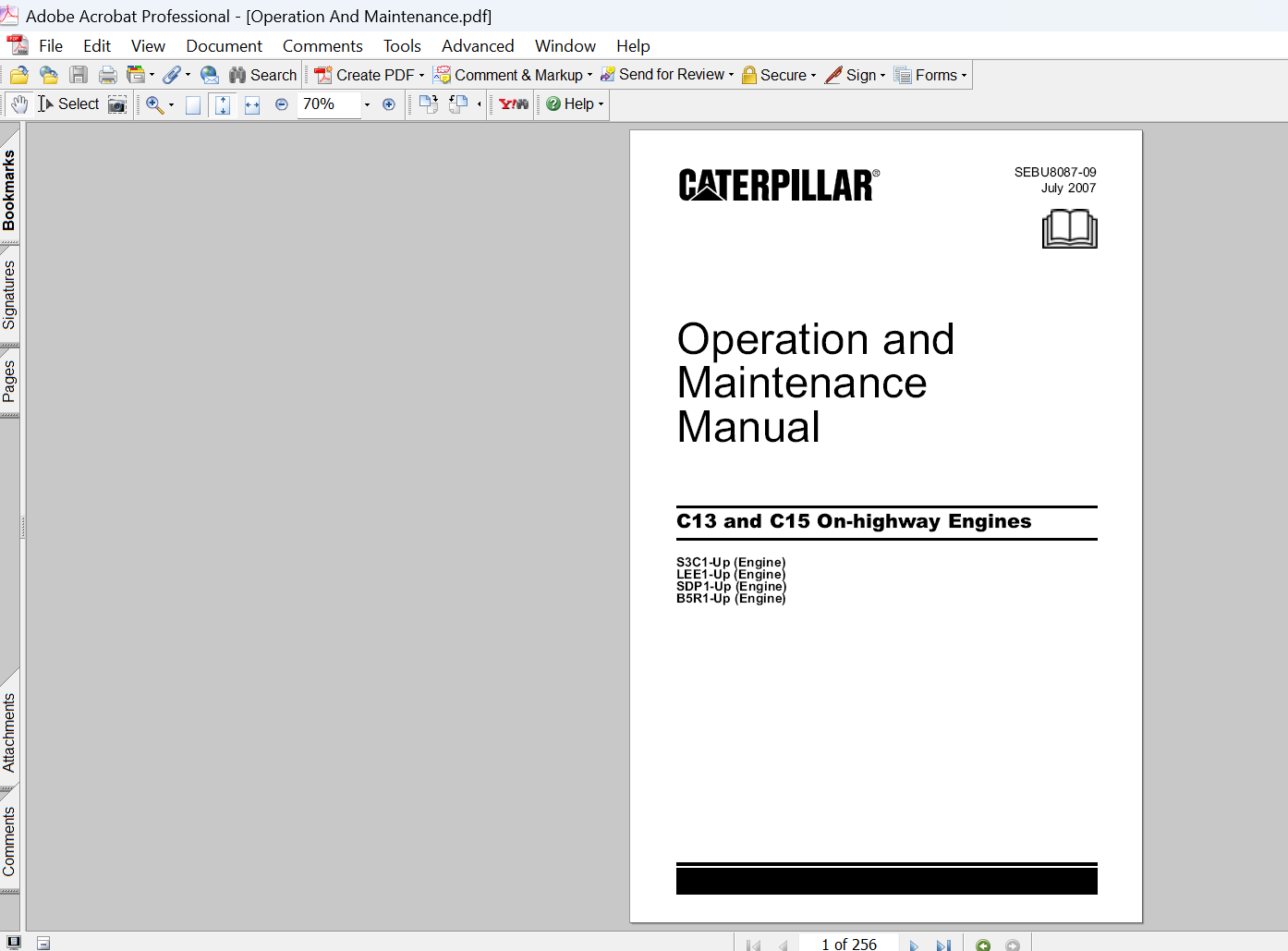
Task: Click the plus Zoom In button
Action: [389, 104]
